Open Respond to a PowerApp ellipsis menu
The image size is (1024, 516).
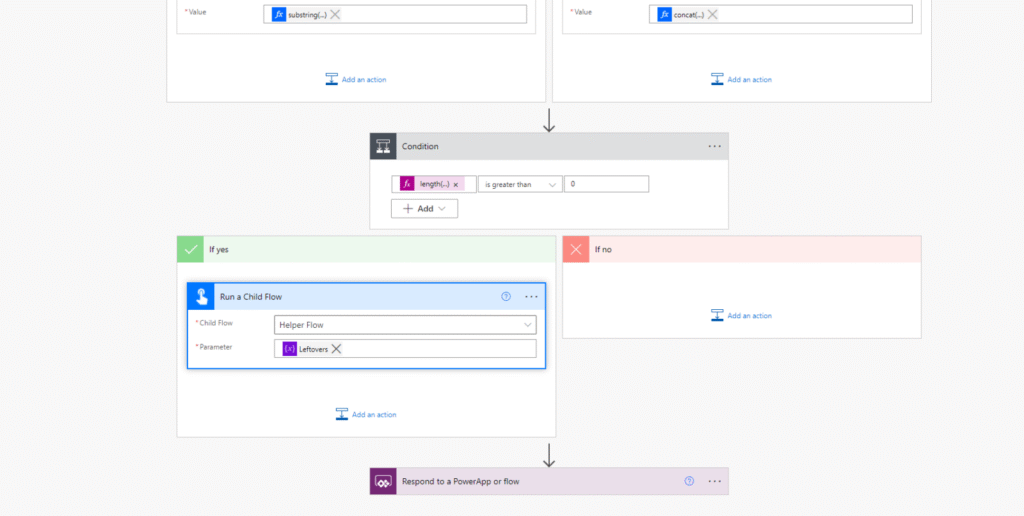click(714, 481)
